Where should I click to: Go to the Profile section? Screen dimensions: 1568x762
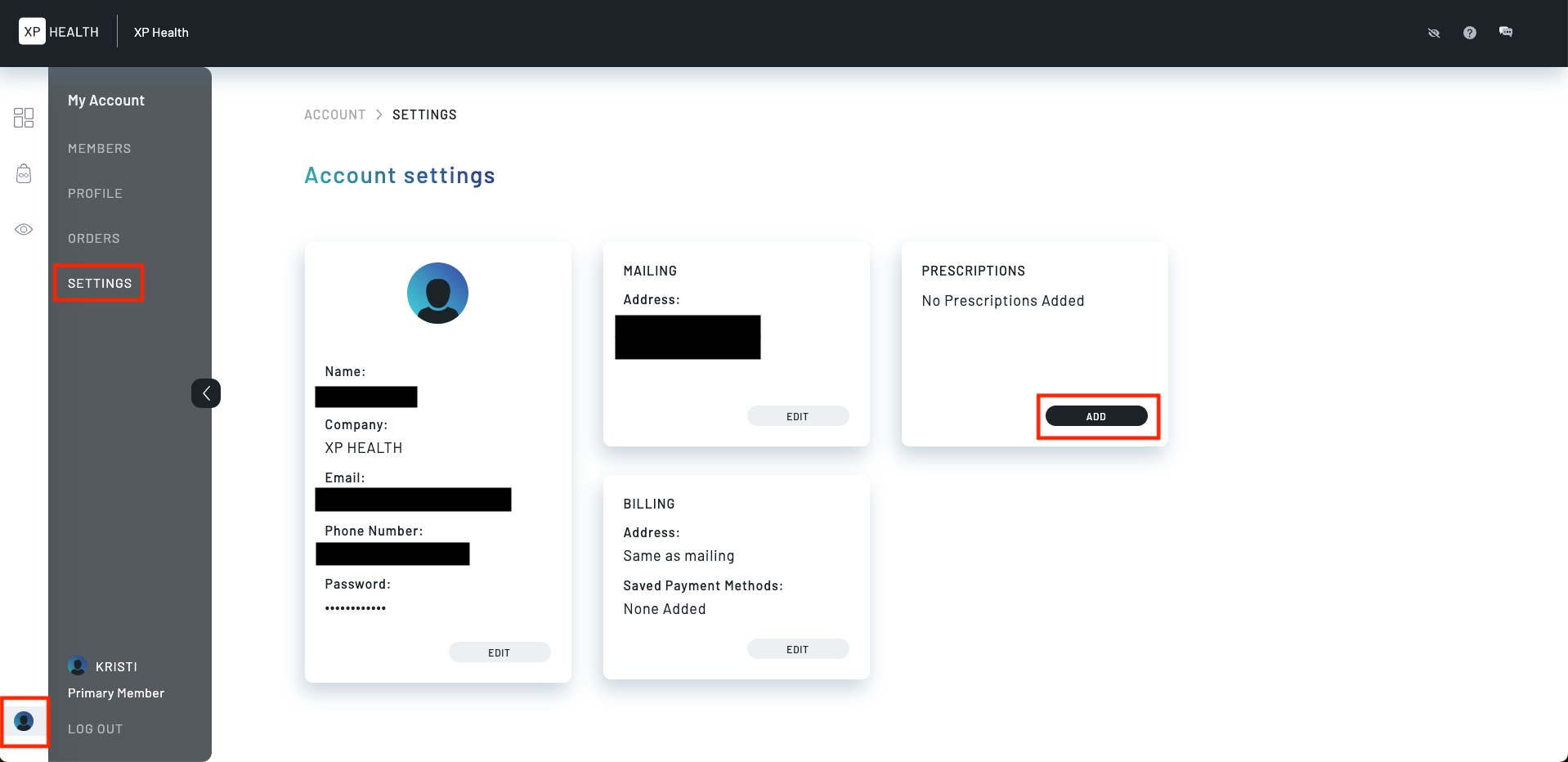click(95, 194)
